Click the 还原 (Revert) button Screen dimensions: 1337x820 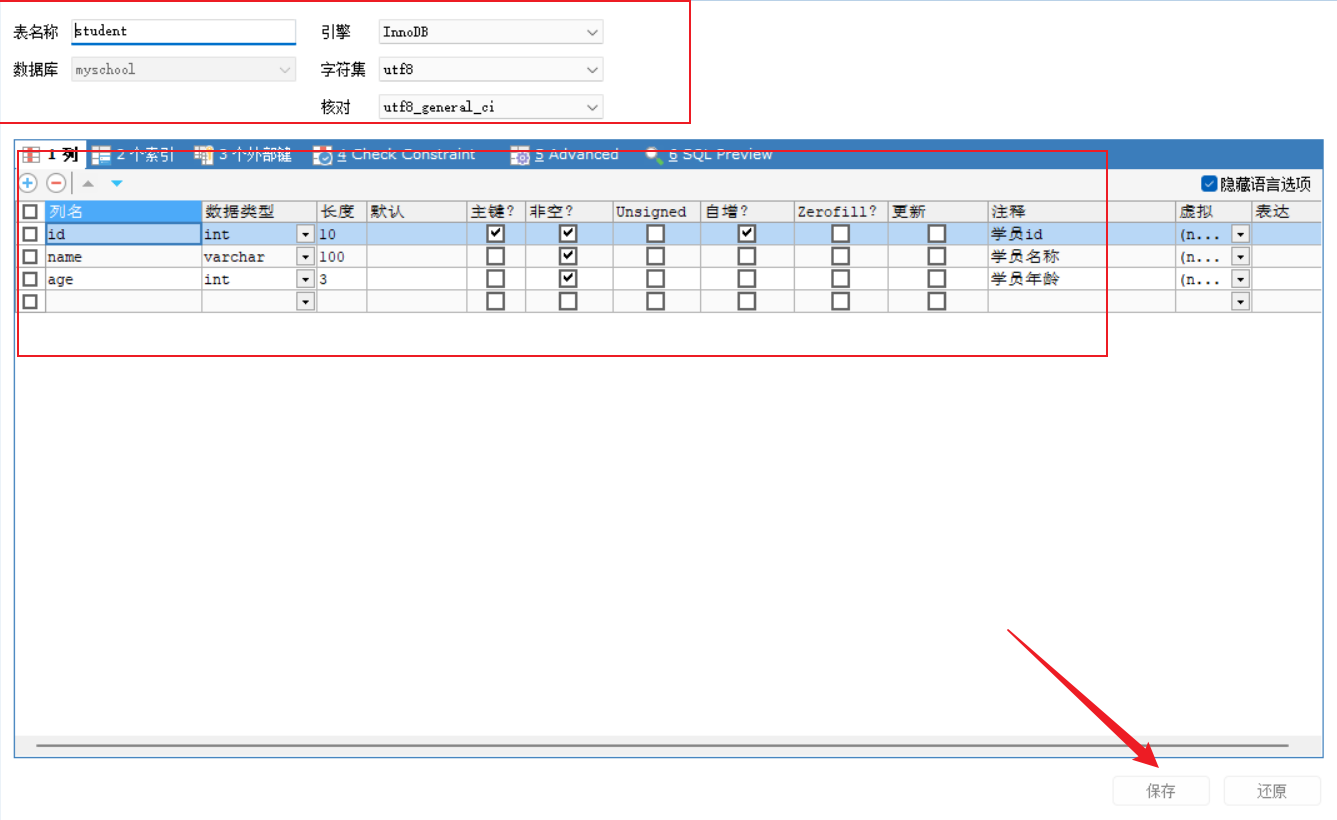1272,791
